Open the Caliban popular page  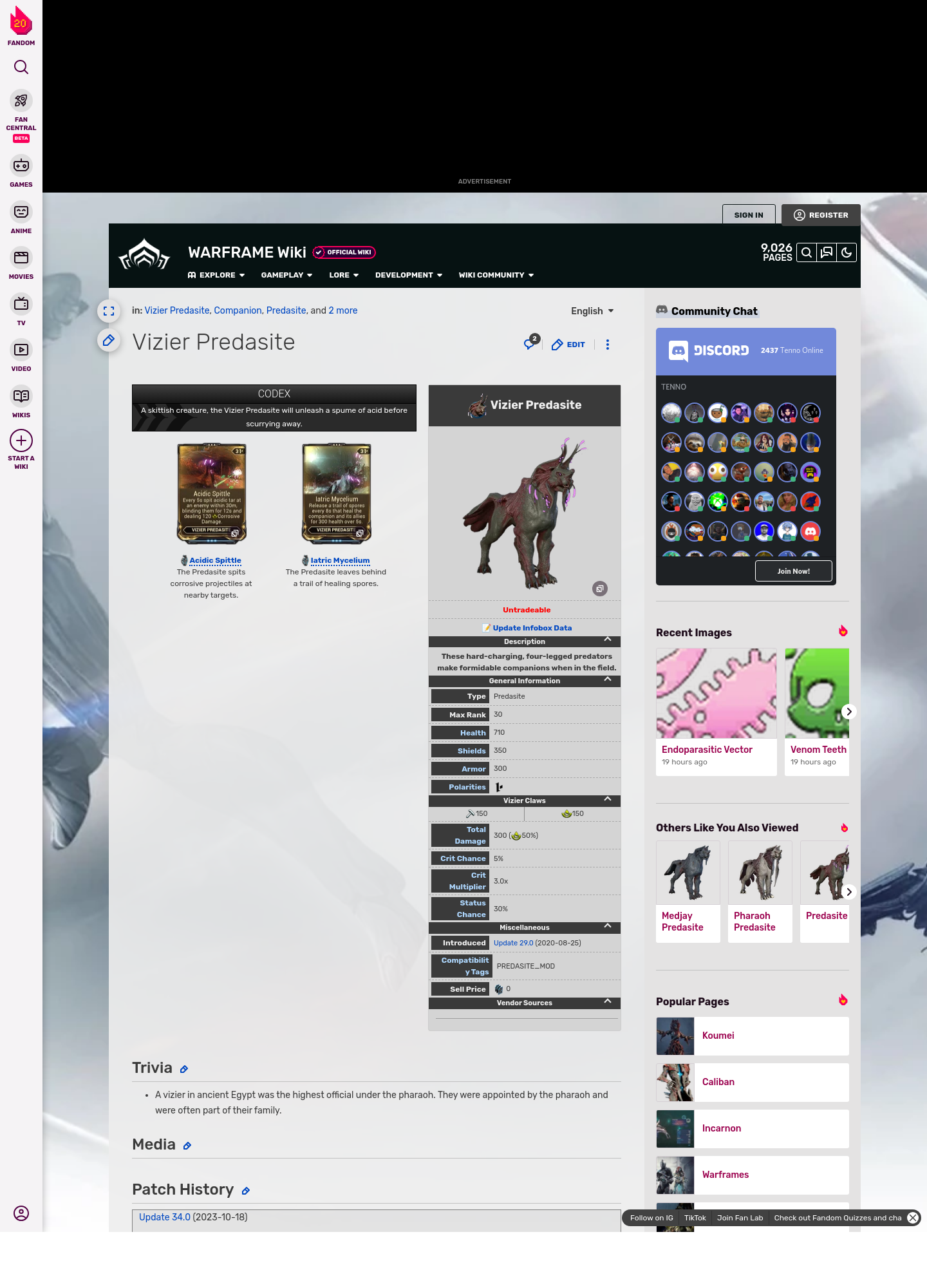pyautogui.click(x=753, y=1082)
